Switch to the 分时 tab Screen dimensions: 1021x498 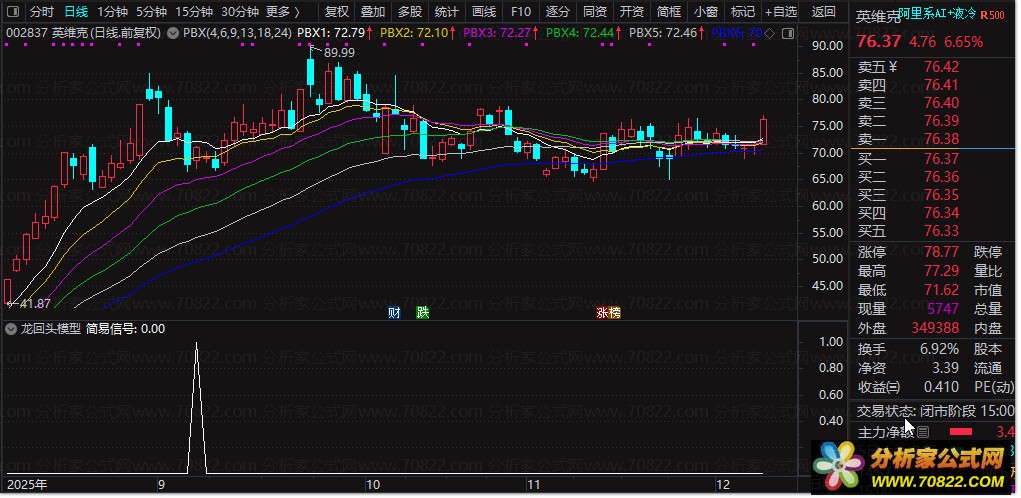click(x=41, y=12)
